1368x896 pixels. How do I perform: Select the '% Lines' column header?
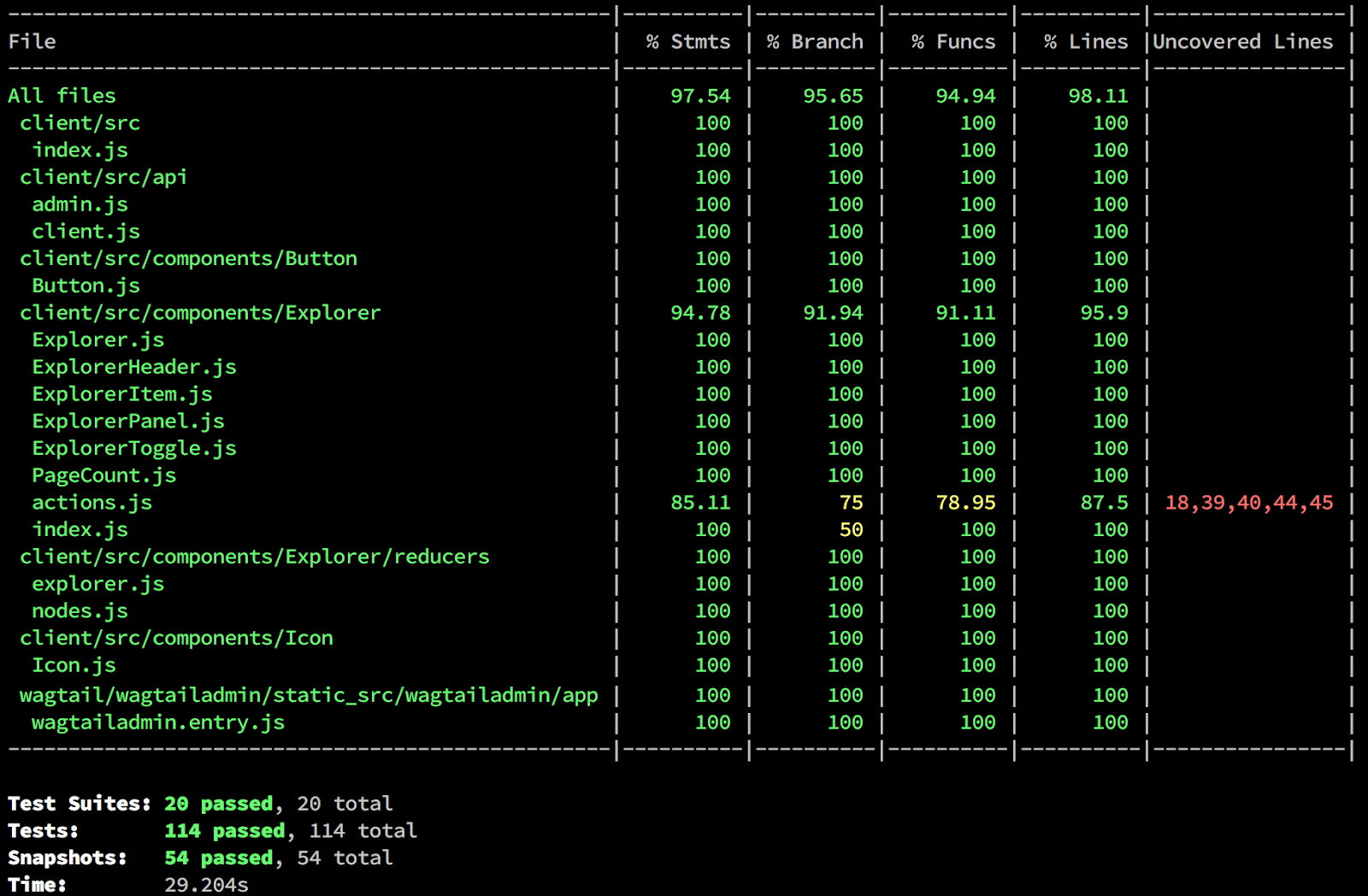tap(1086, 42)
